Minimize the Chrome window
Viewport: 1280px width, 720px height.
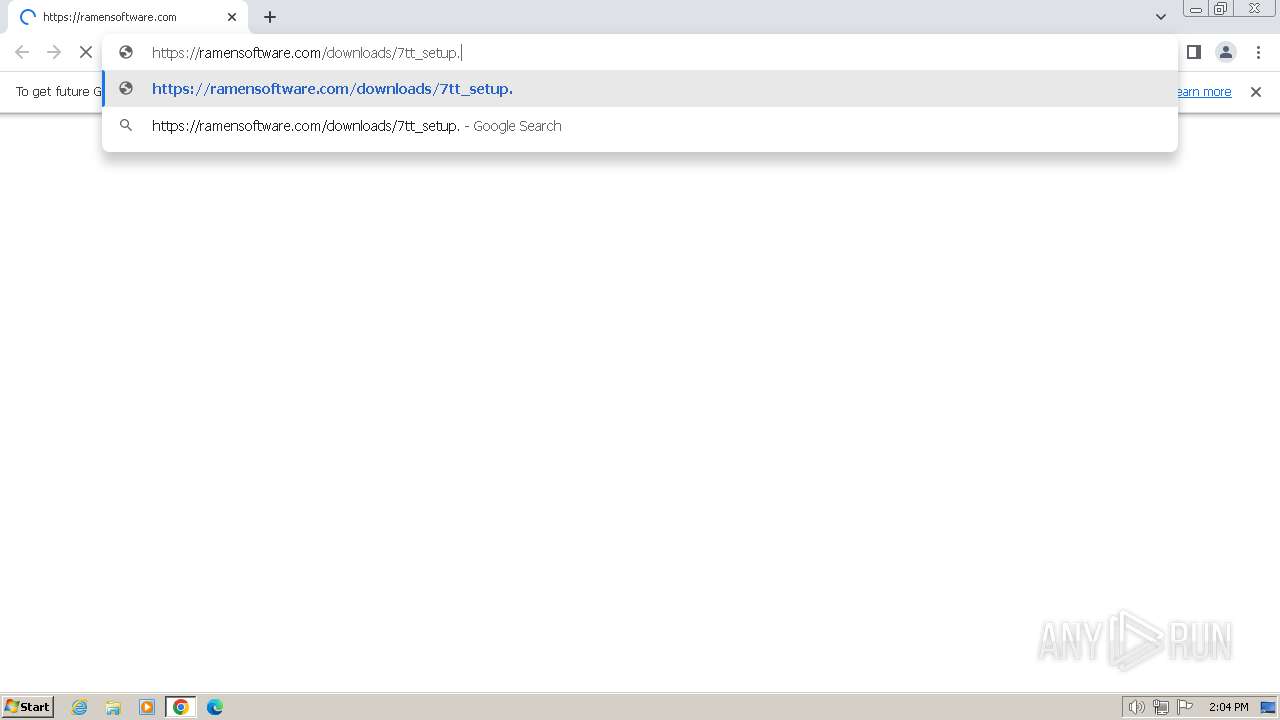(1196, 8)
